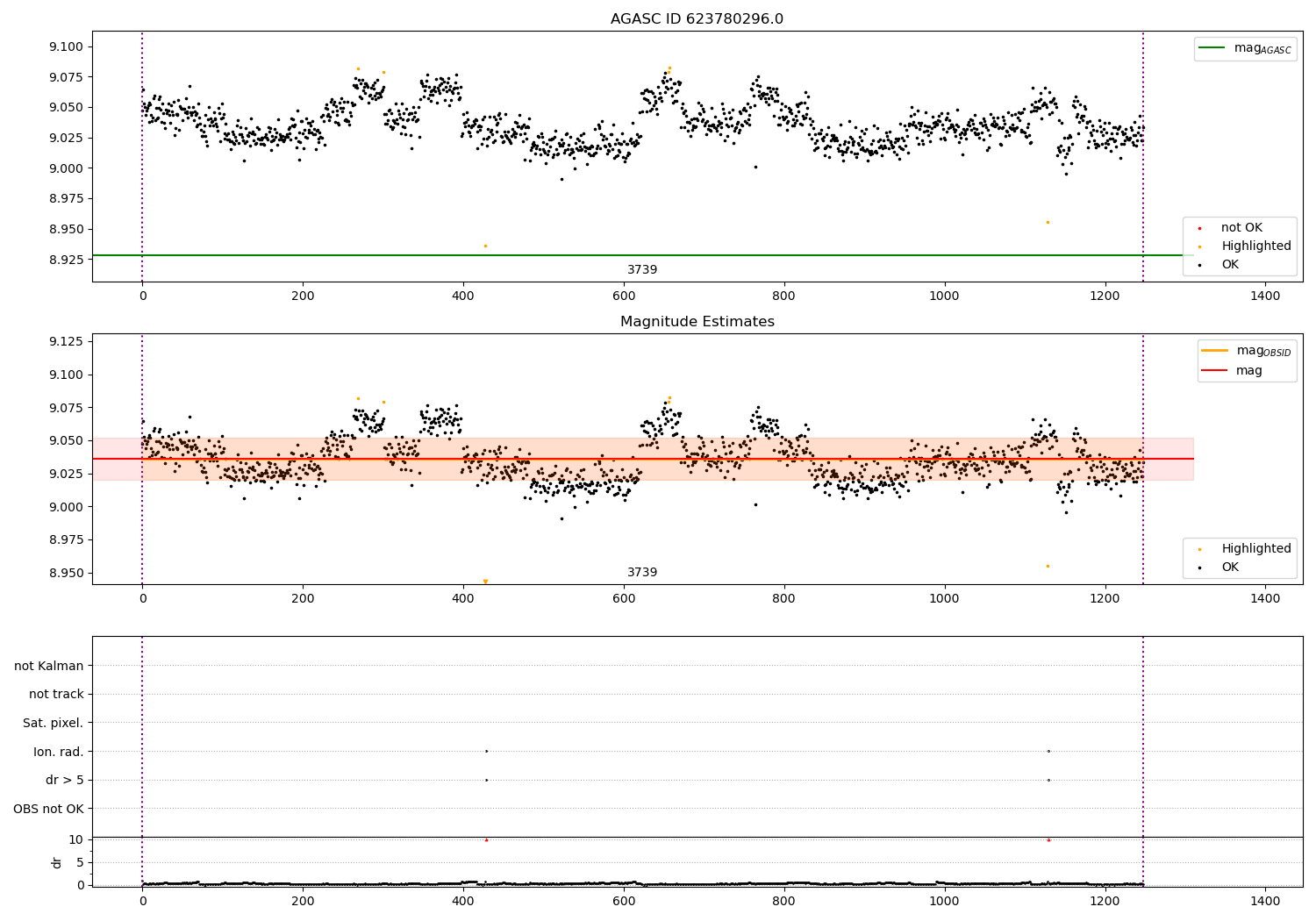Click the 'Magnitude Estimates' plot title
Image resolution: width=1316 pixels, height=921 pixels.
click(697, 322)
